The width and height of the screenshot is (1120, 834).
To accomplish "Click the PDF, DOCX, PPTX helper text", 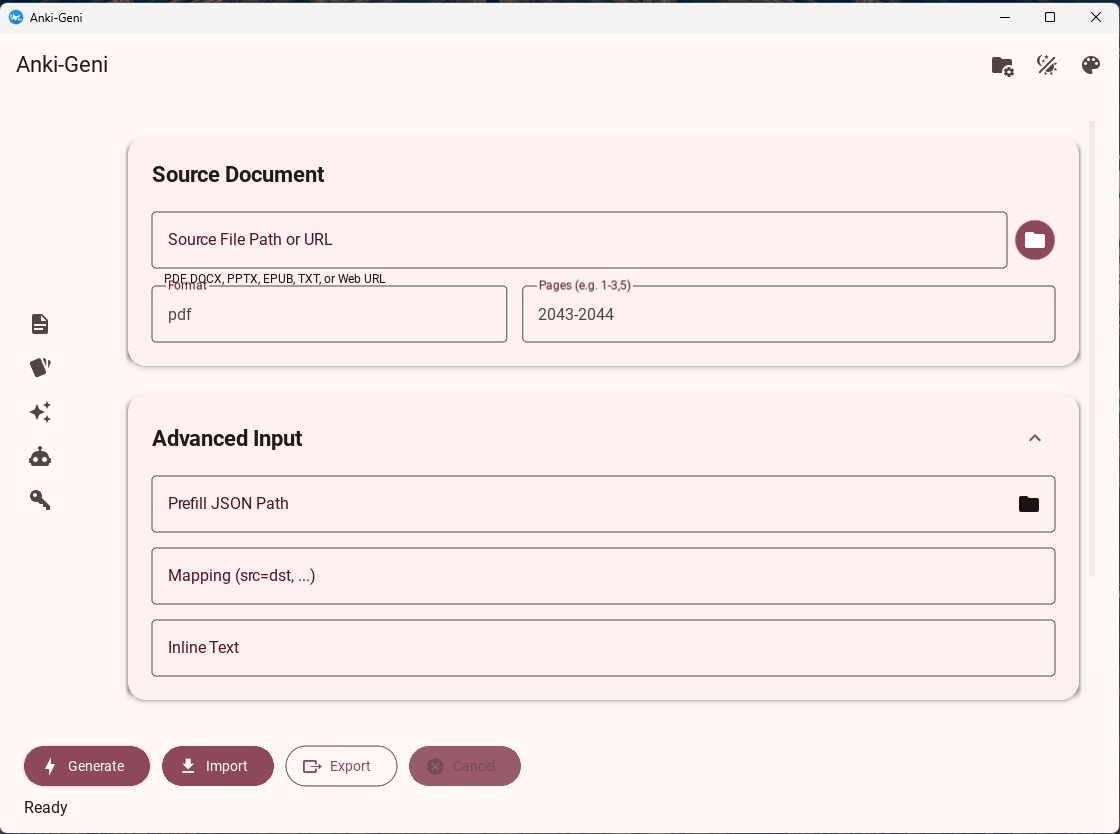I will 275,278.
